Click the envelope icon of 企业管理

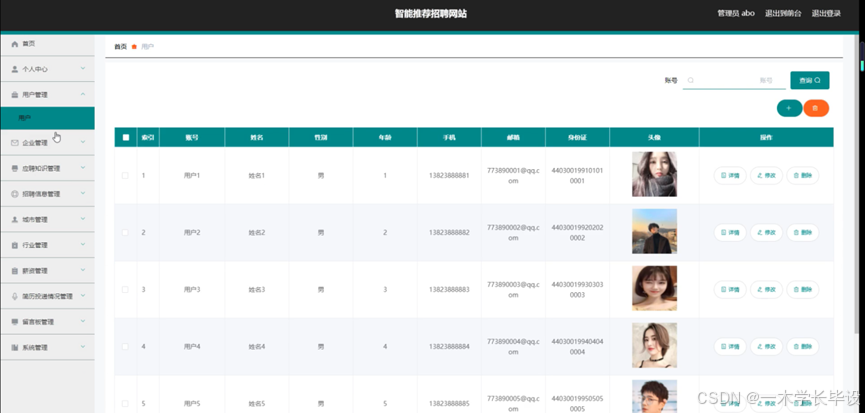(15, 143)
